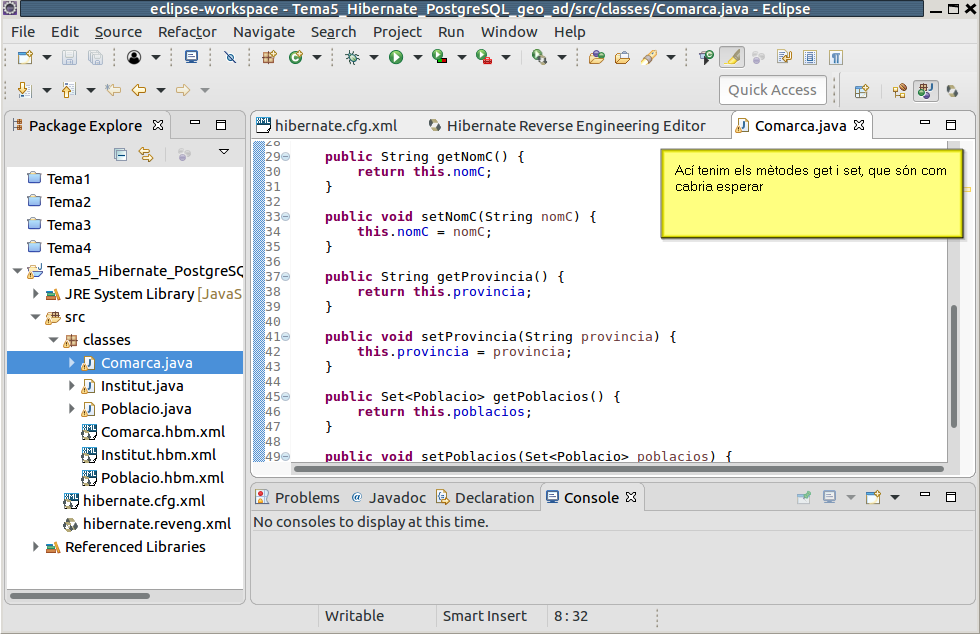Click Collapse All in Package Explorer
This screenshot has width=980, height=634.
pyautogui.click(x=120, y=154)
